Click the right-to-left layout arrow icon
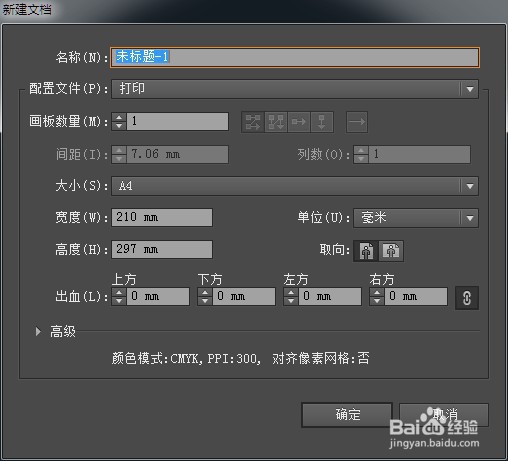Screen dimensions: 508x461 (x=357, y=122)
